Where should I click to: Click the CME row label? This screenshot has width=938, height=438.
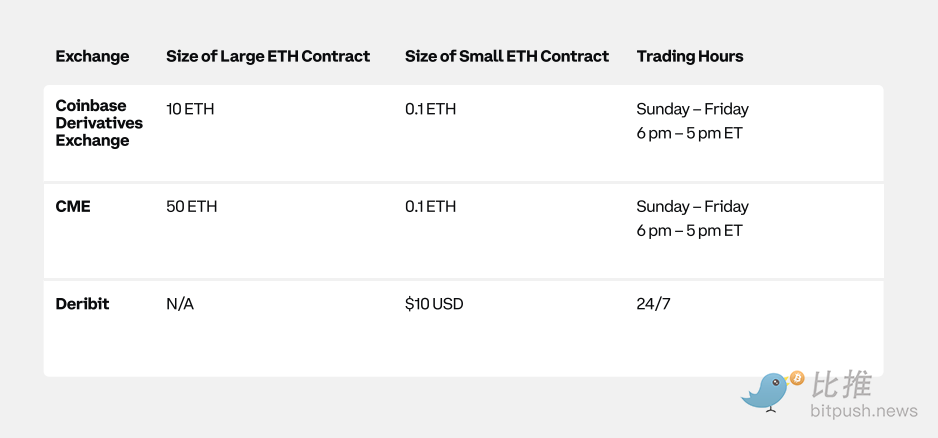click(73, 206)
